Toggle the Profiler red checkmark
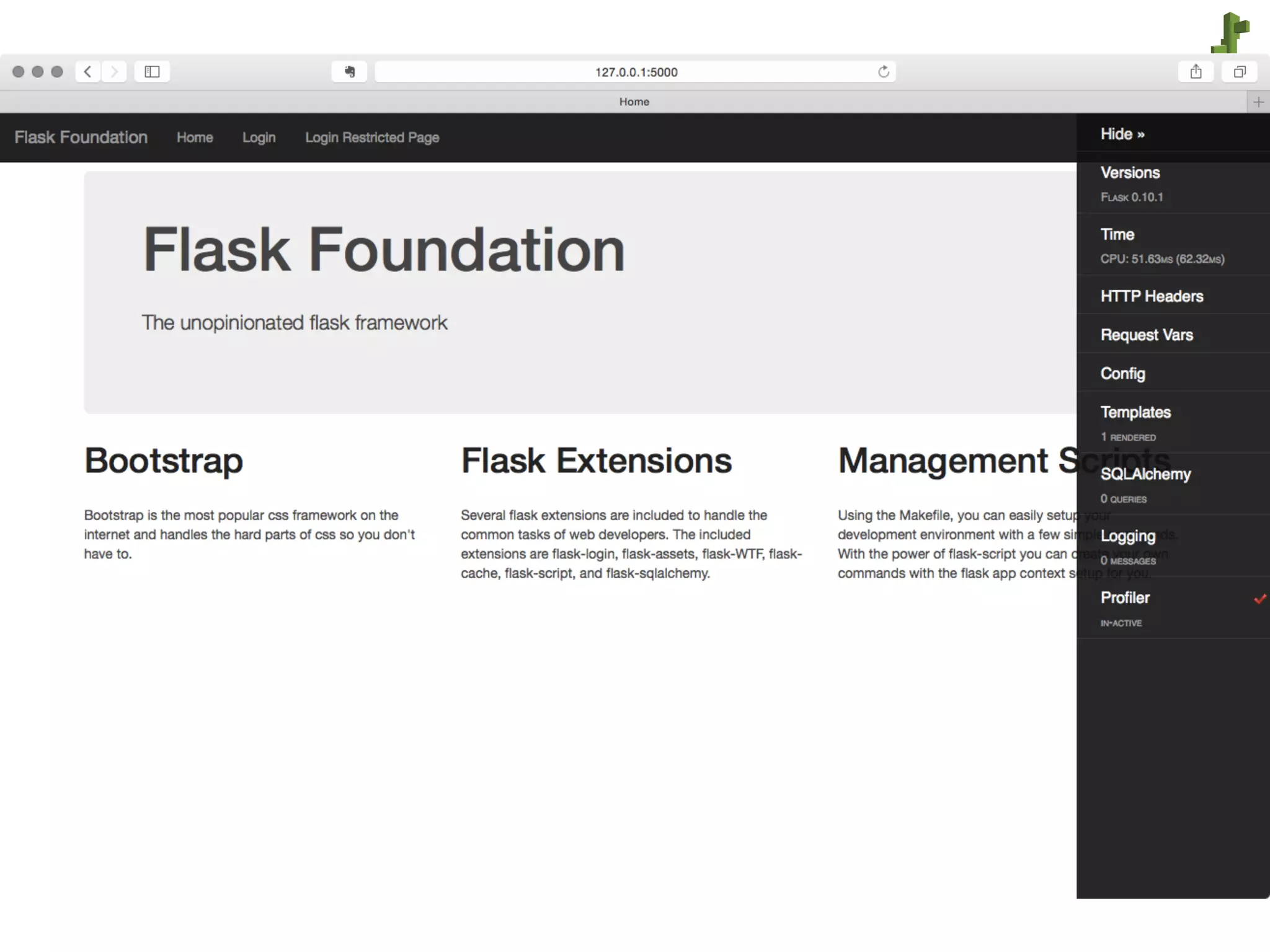Image resolution: width=1270 pixels, height=952 pixels. (x=1259, y=599)
